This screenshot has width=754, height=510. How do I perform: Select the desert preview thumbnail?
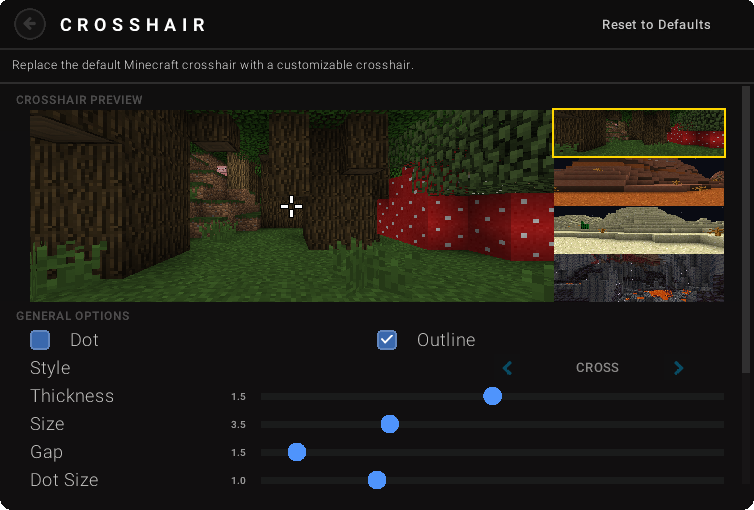coord(639,230)
